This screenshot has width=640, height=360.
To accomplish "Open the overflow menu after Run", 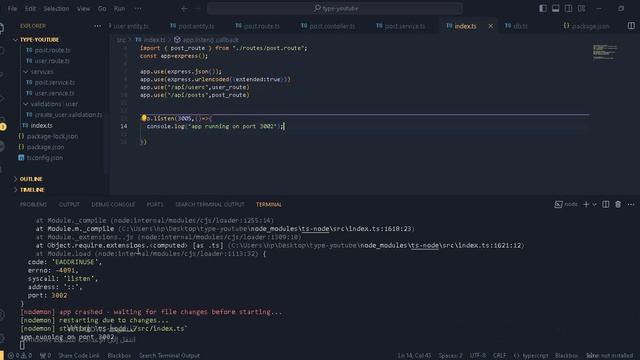I will (138, 9).
